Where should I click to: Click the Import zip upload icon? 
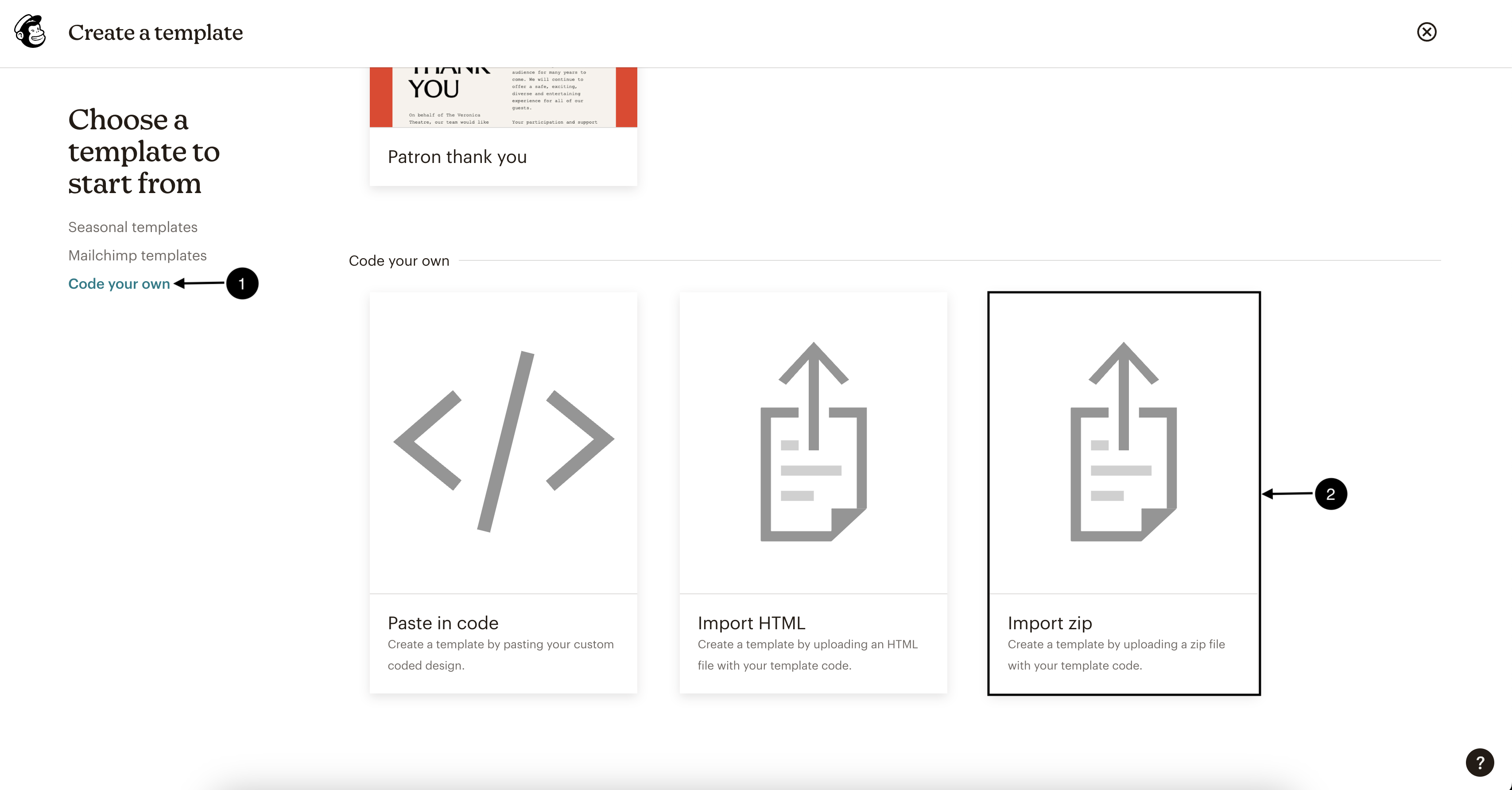pos(1124,441)
